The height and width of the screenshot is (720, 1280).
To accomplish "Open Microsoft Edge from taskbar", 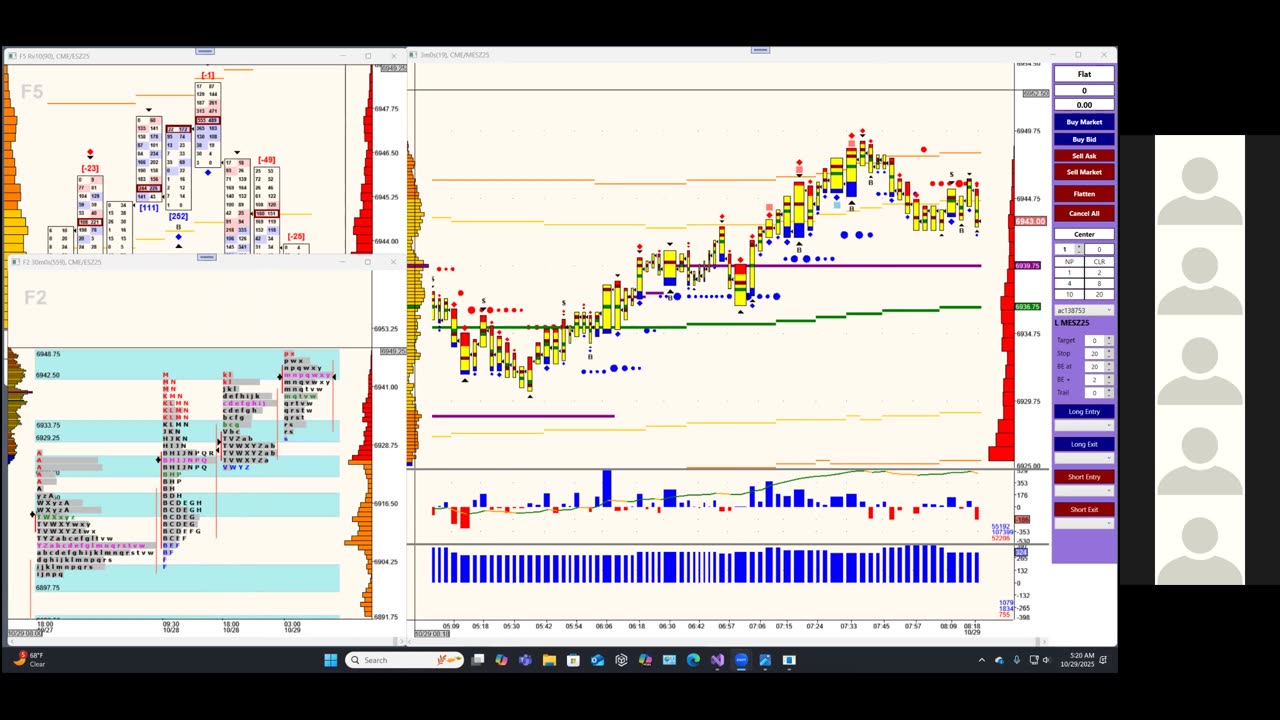I will click(693, 660).
